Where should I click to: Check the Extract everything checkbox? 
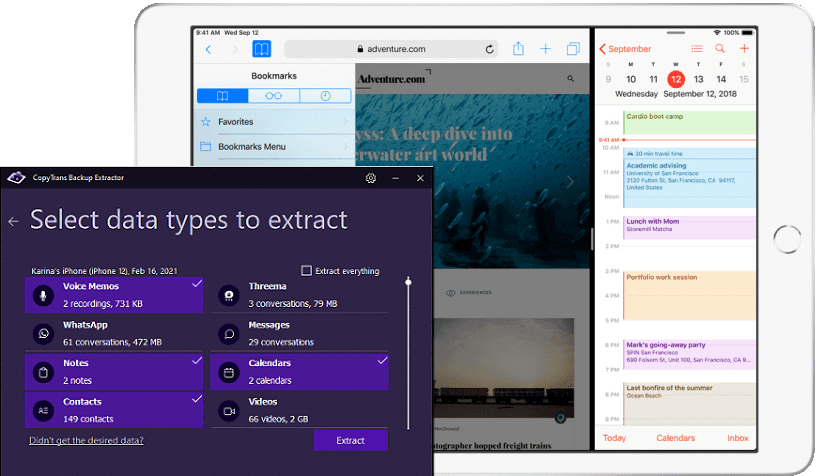pos(307,271)
